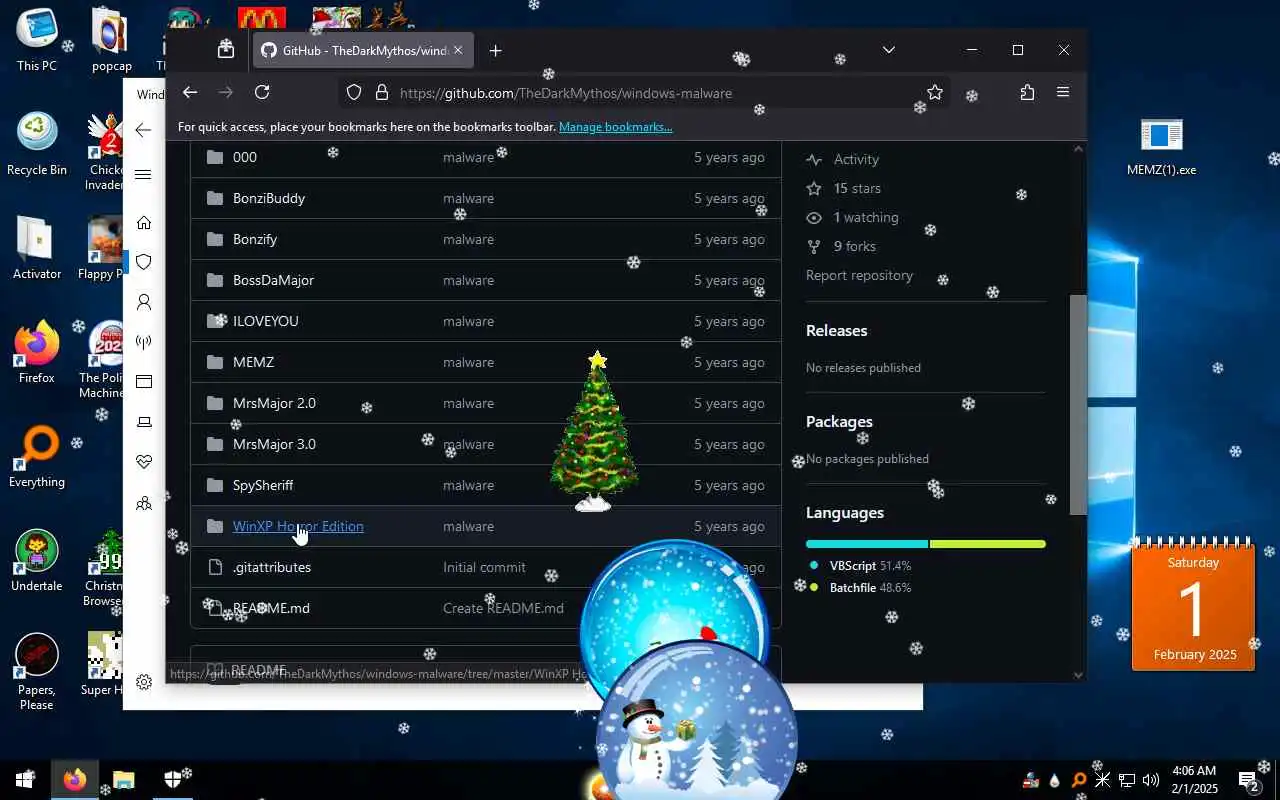Open a new Firefox tab

pos(495,50)
